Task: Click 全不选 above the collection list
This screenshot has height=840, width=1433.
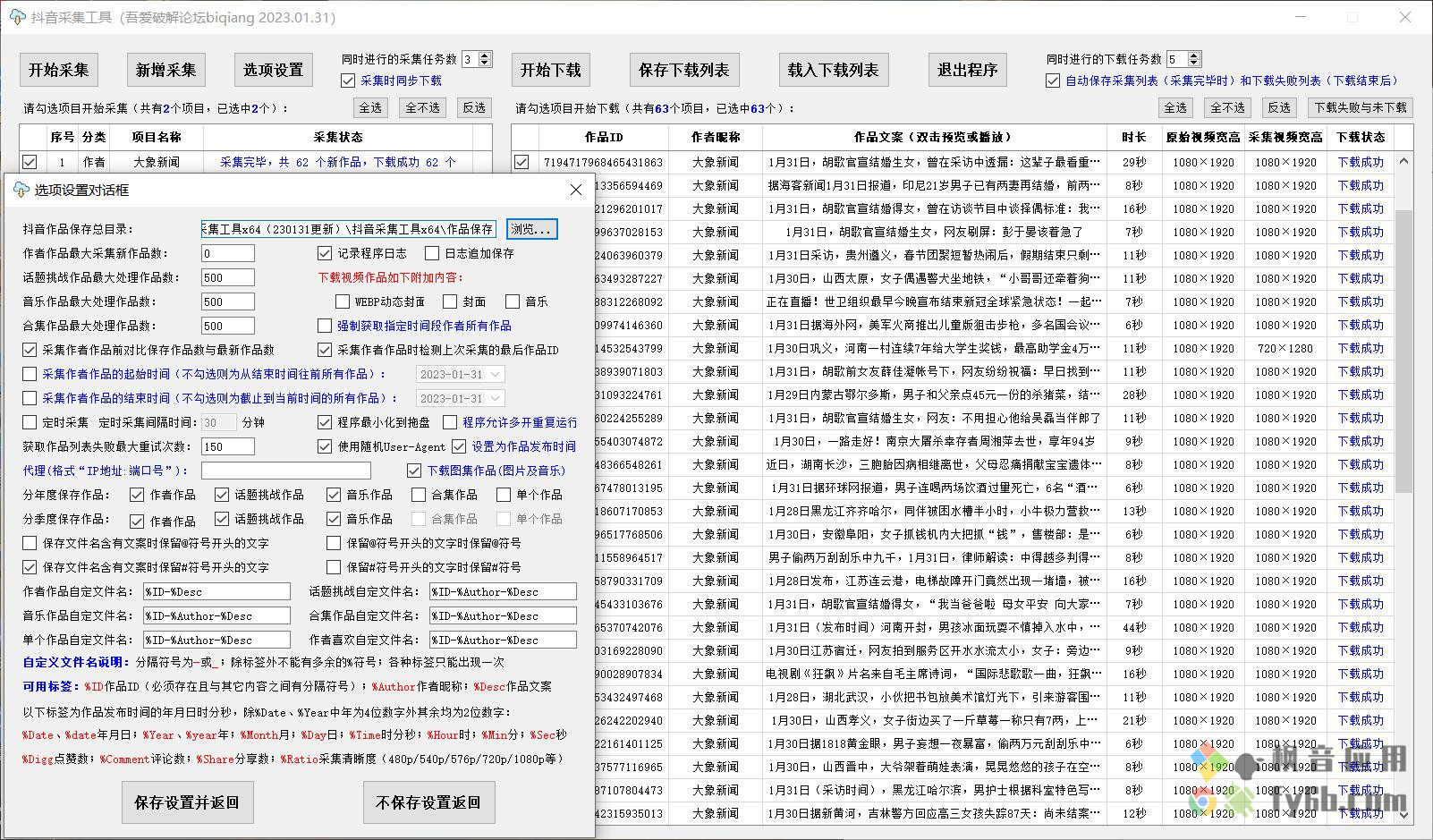Action: point(423,107)
